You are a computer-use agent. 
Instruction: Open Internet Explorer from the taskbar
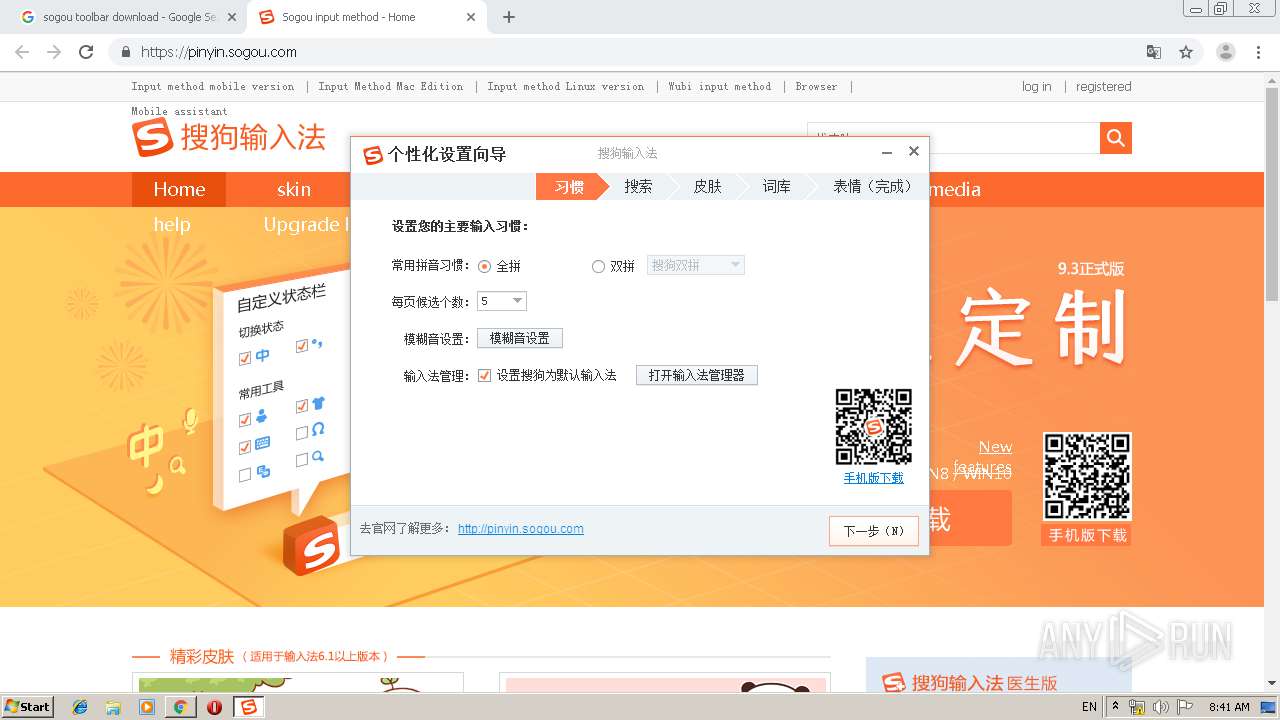pyautogui.click(x=80, y=707)
